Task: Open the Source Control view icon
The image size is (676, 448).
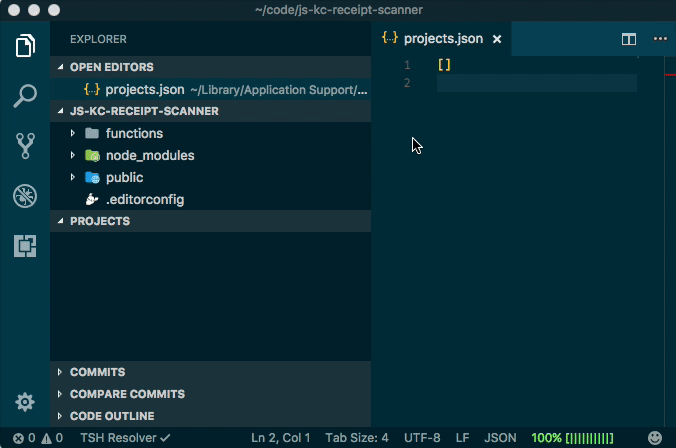Action: [x=25, y=146]
